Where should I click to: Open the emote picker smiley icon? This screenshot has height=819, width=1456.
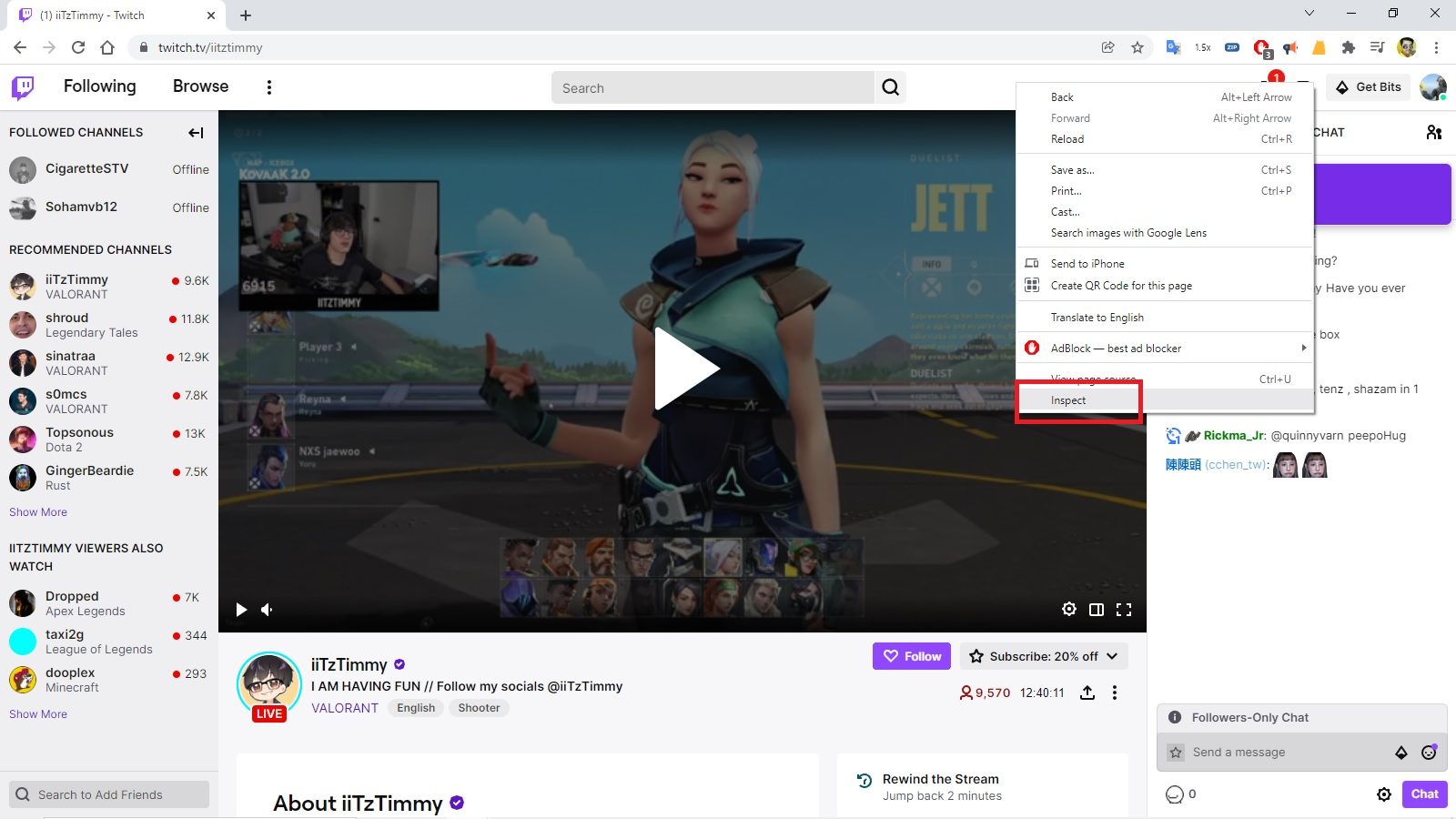[1429, 753]
